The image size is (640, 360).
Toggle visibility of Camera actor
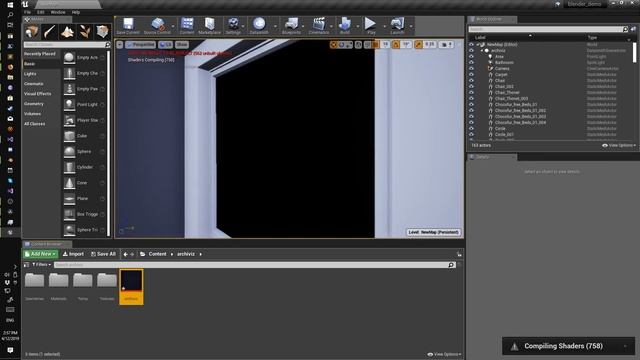[471, 69]
